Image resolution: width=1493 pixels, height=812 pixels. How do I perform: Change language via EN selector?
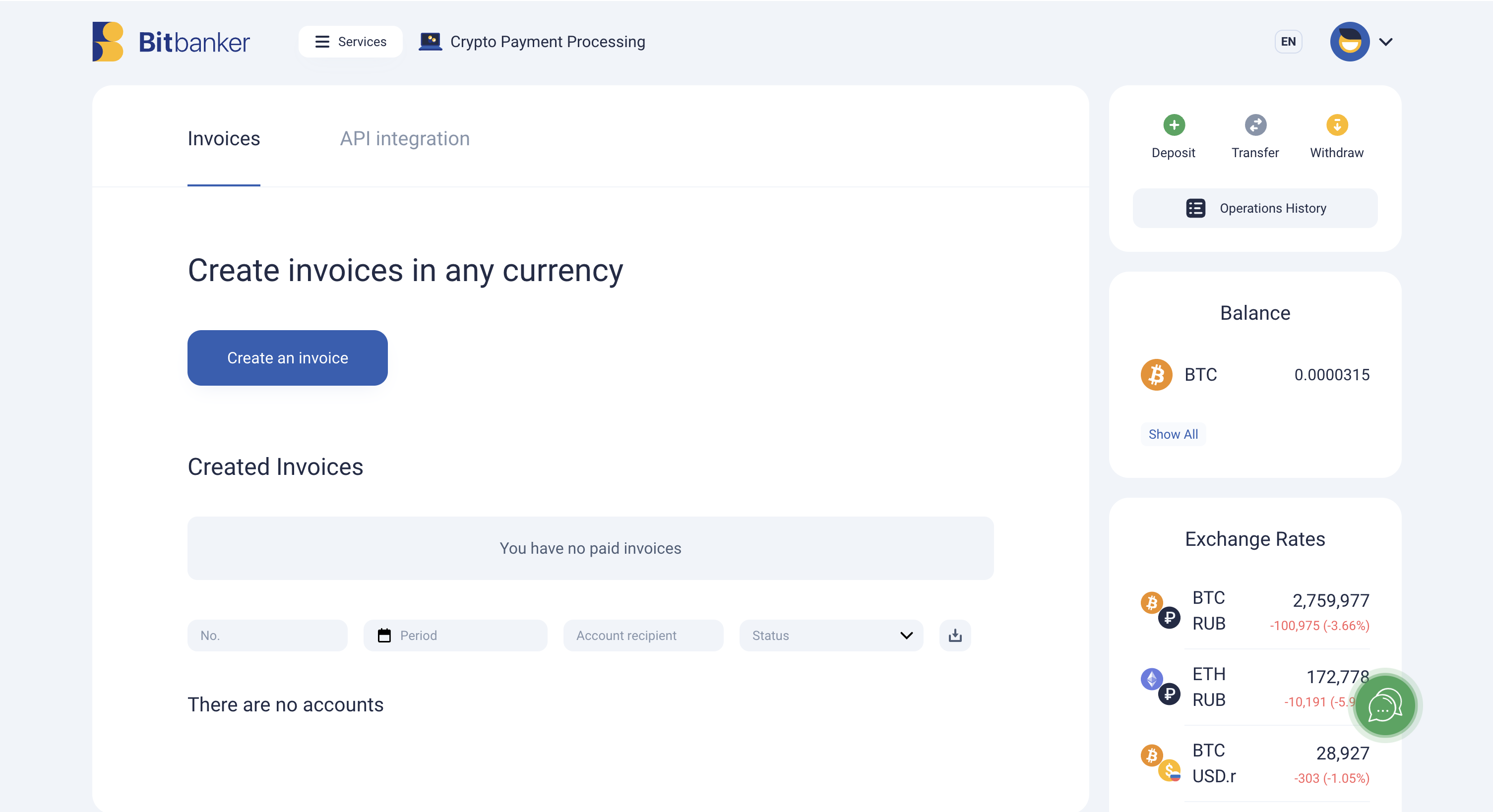pos(1288,42)
